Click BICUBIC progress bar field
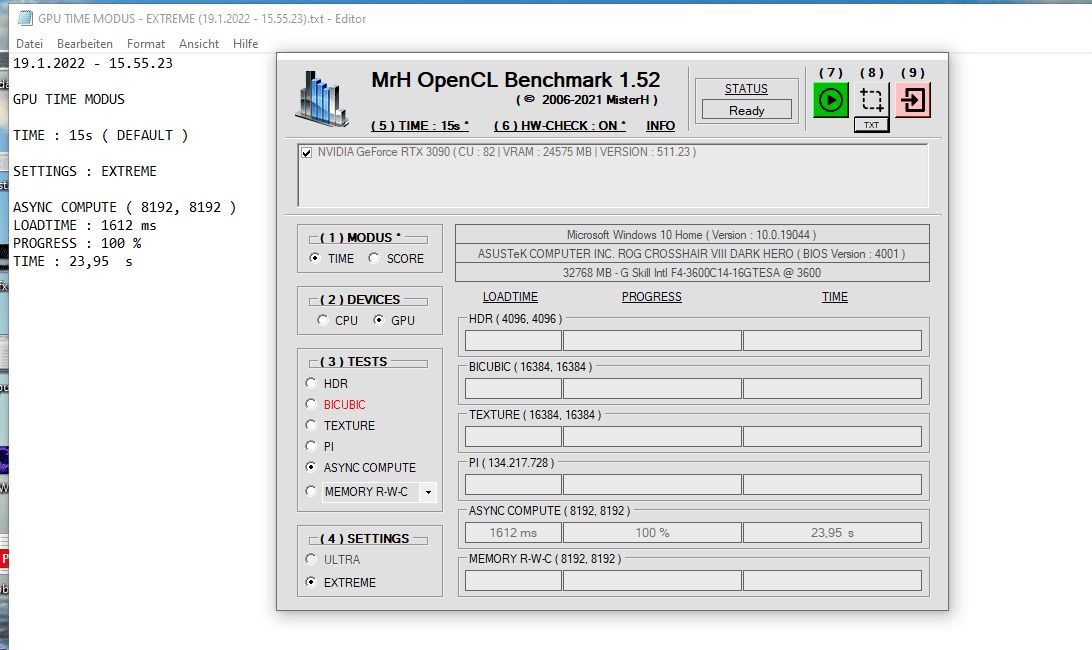This screenshot has width=1092, height=650. pyautogui.click(x=652, y=389)
